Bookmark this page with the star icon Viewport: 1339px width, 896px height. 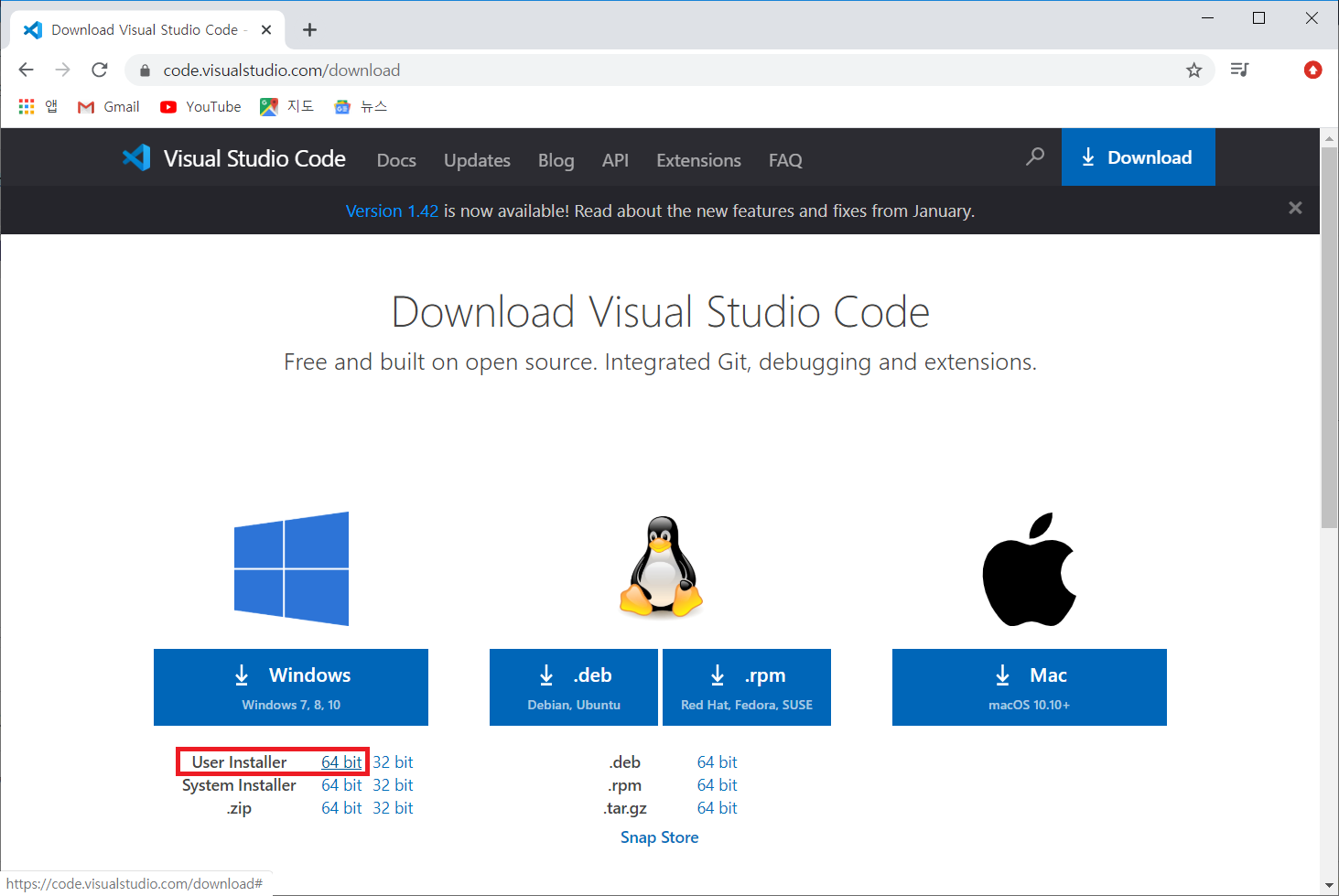pyautogui.click(x=1193, y=70)
